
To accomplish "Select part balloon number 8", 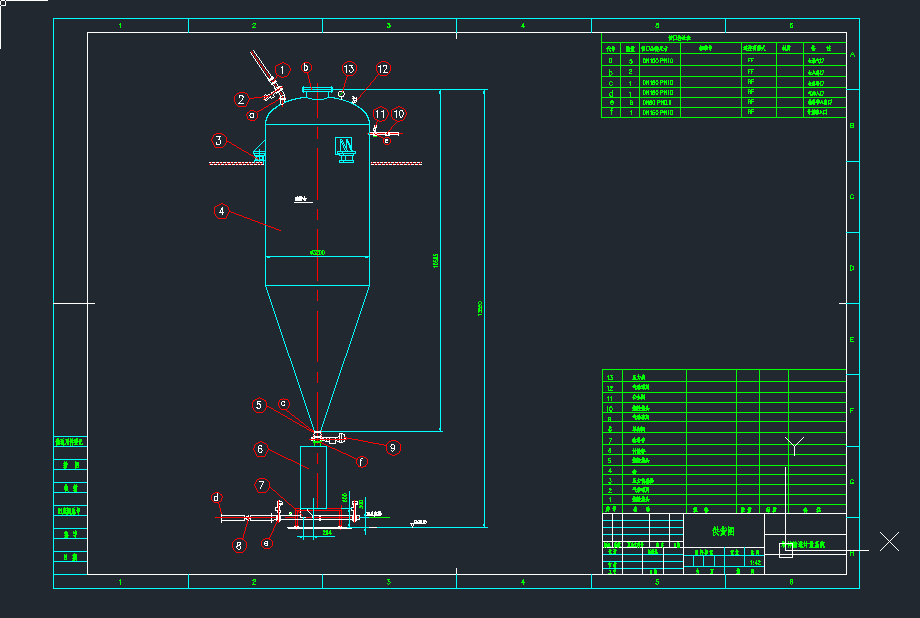I will [239, 546].
